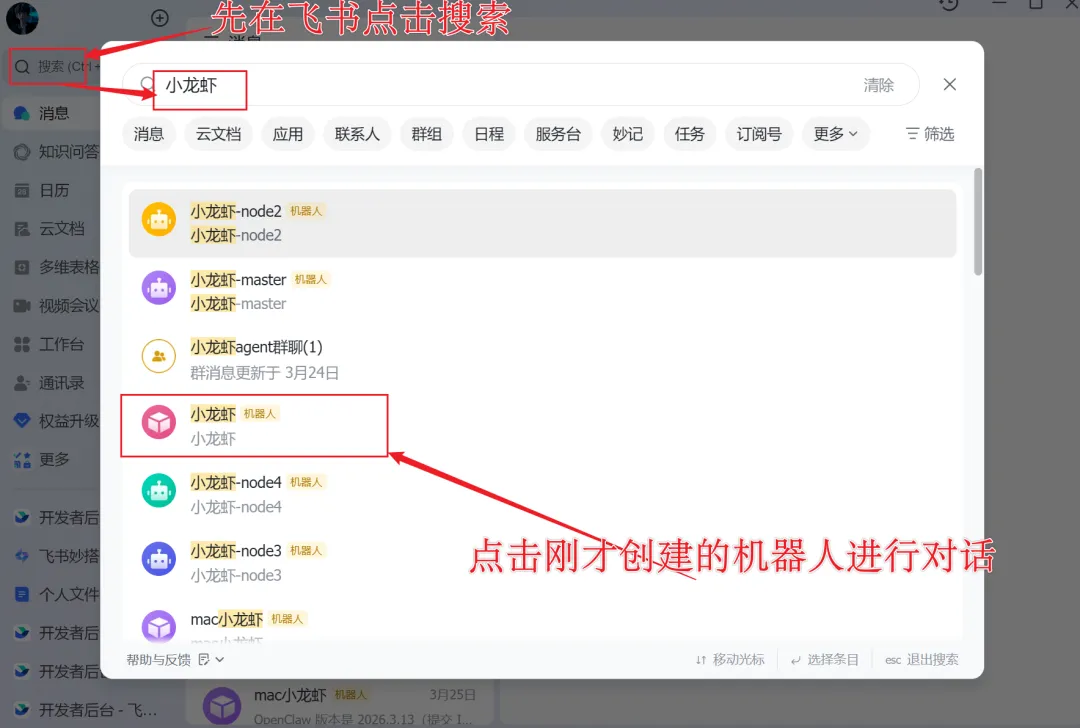
Task: Open the 小龙虾agent群聊(1) result title
Action: tap(256, 347)
